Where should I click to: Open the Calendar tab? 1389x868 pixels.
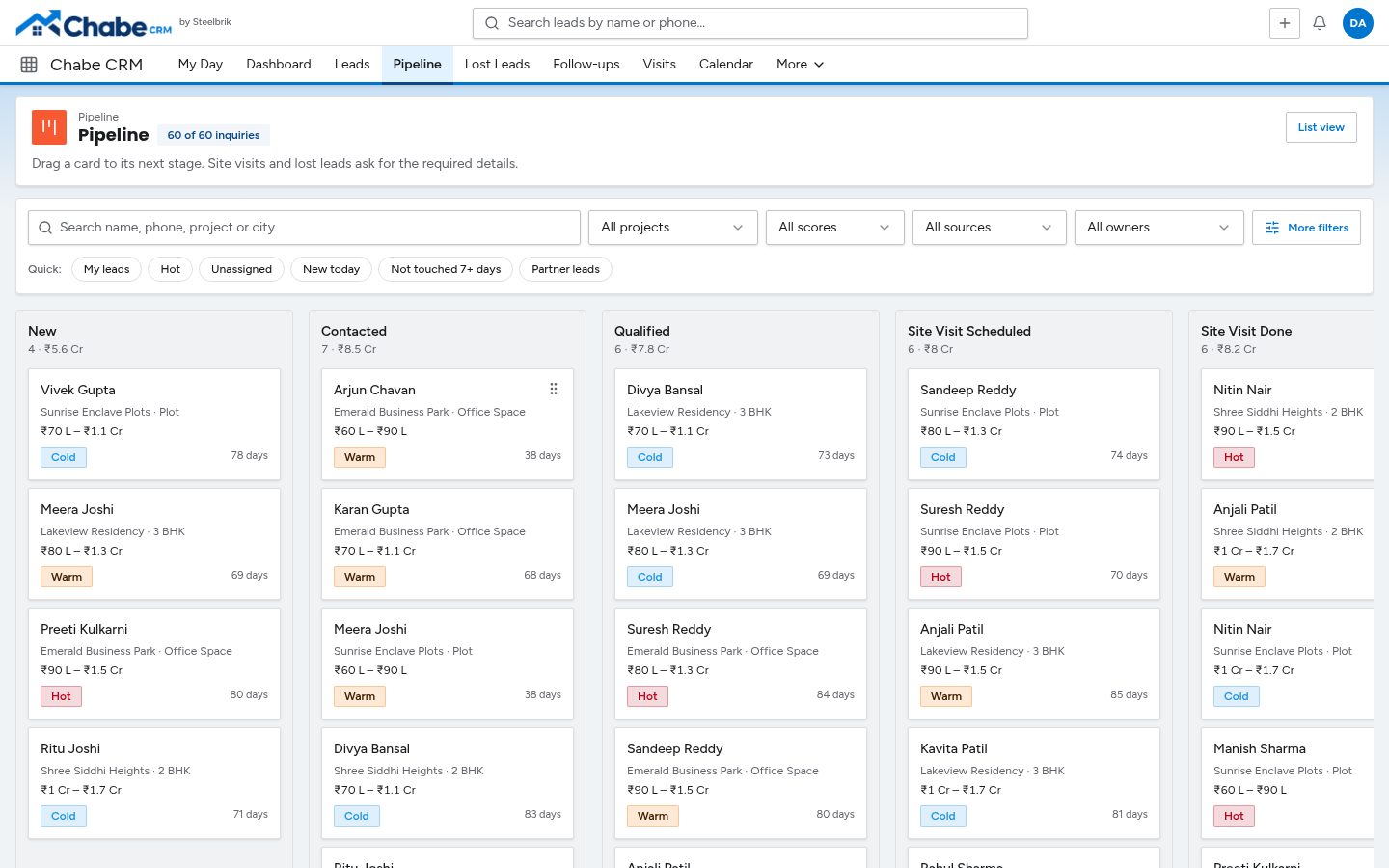pos(726,65)
